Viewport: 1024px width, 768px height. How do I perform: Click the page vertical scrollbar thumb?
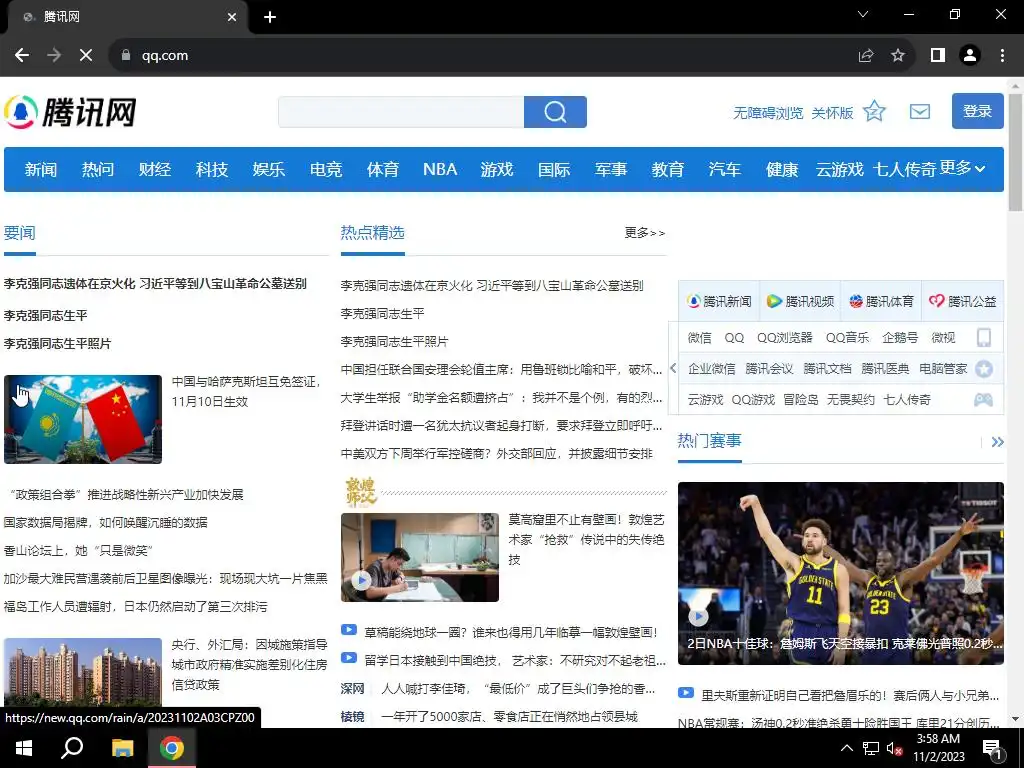tap(1015, 152)
